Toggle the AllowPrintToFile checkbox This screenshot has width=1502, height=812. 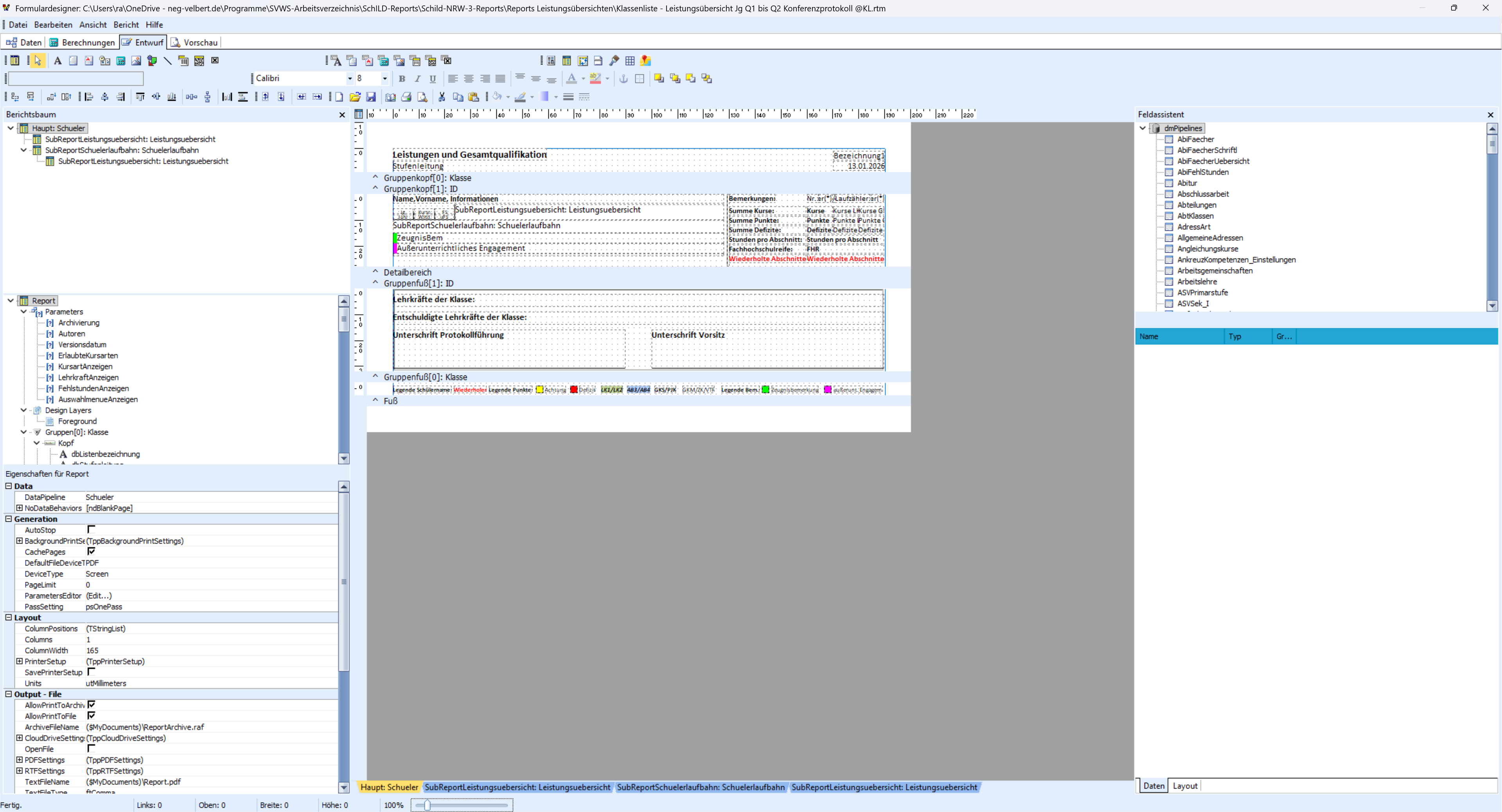click(91, 715)
